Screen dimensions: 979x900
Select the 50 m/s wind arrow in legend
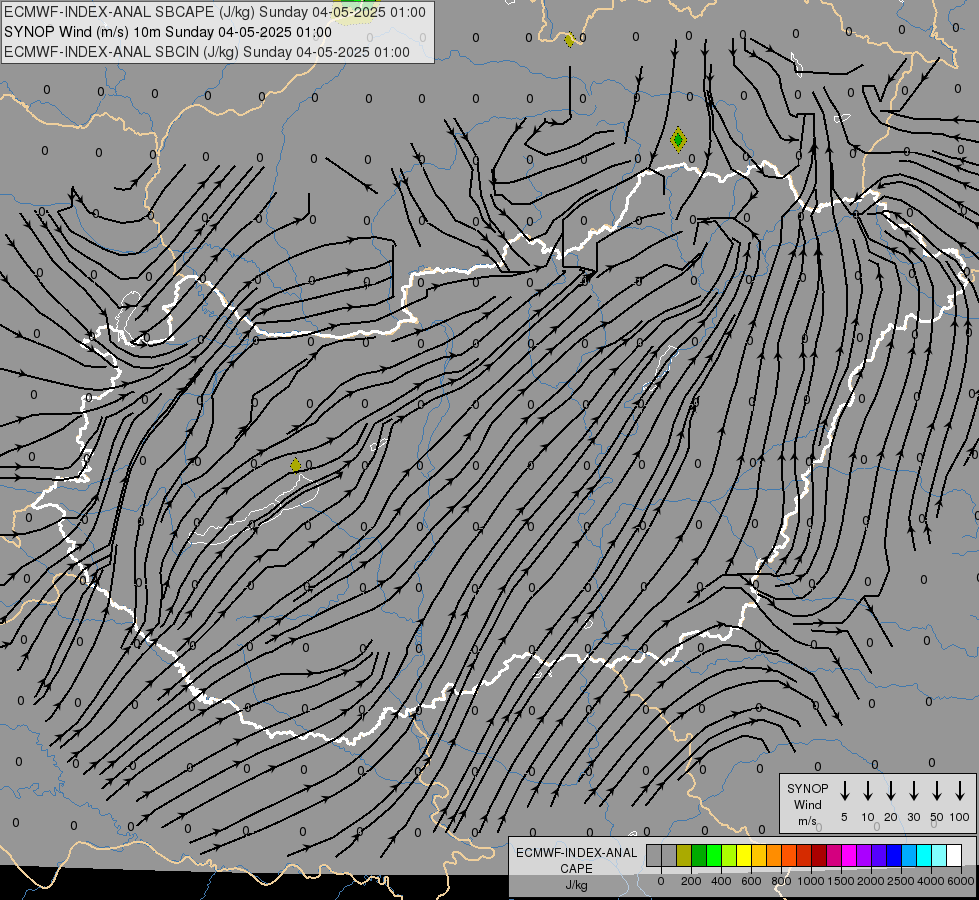(x=937, y=791)
